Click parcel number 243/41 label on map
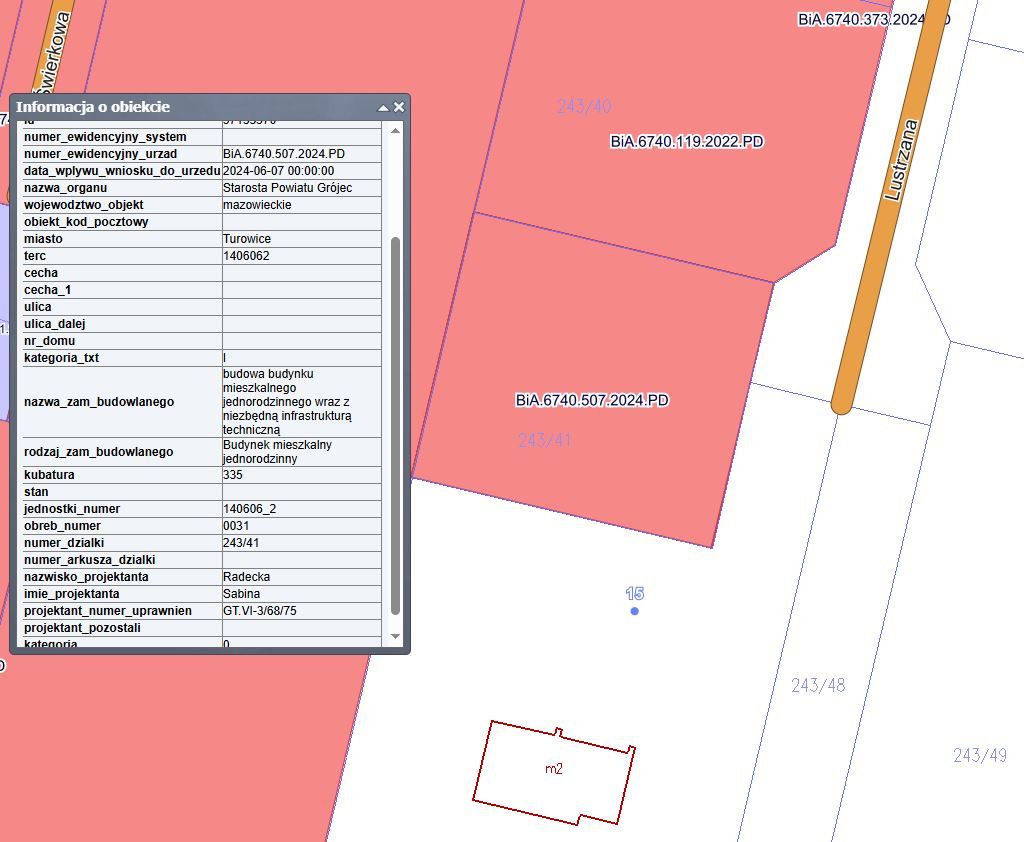The image size is (1024, 842). coord(545,440)
